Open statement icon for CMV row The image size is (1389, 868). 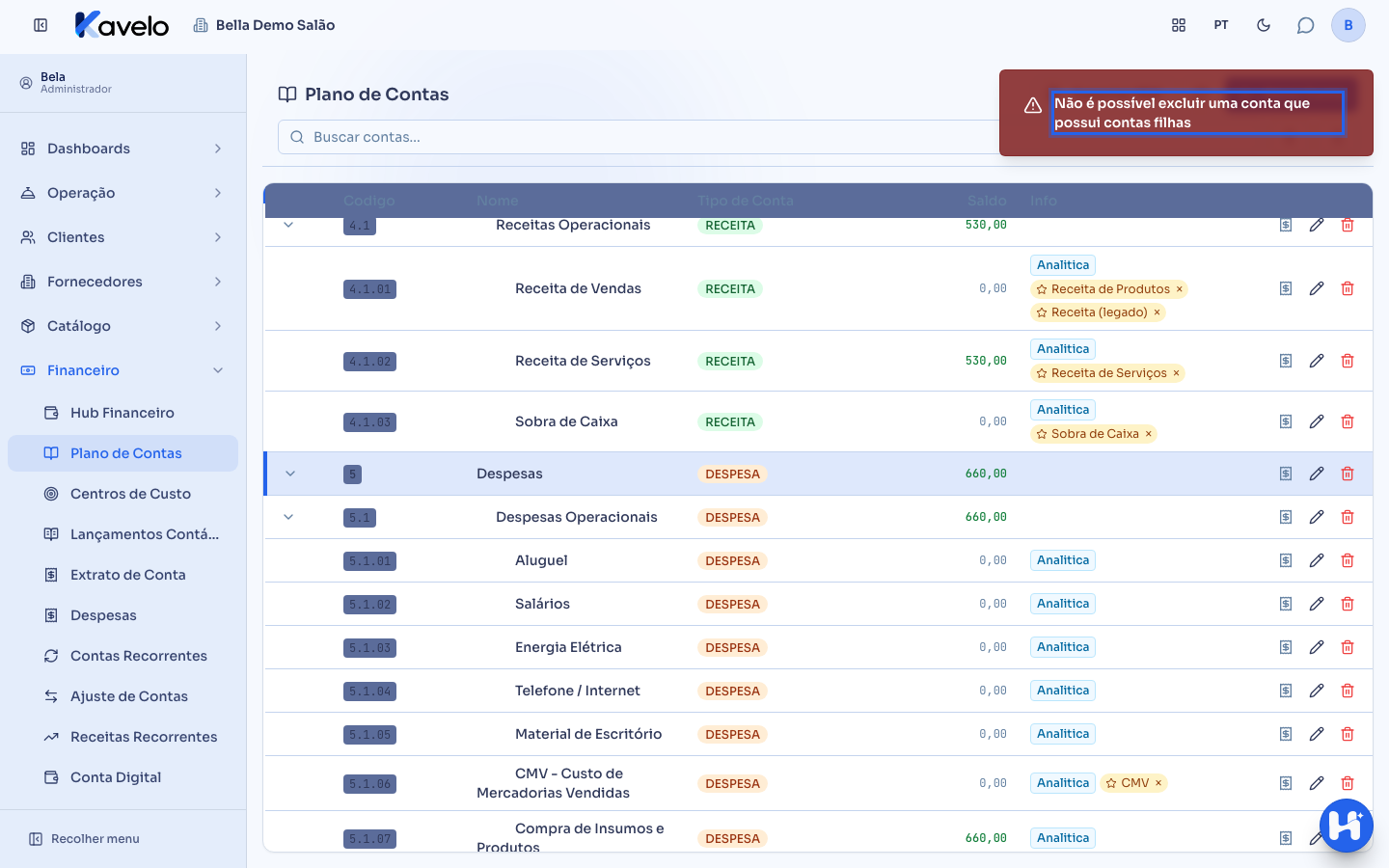click(1286, 783)
